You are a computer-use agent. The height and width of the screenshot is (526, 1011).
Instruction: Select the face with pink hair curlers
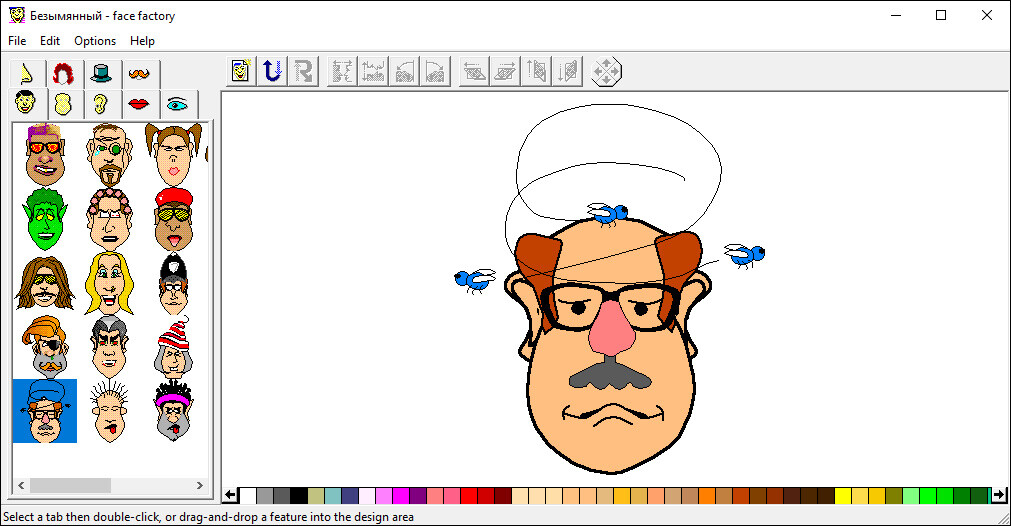[109, 219]
